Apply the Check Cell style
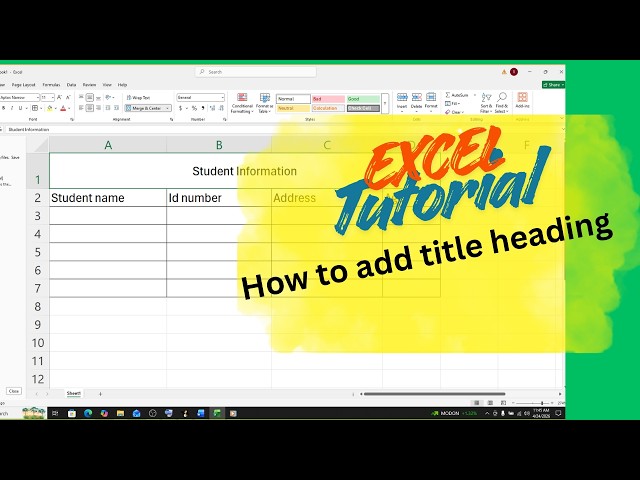The image size is (640, 480). pyautogui.click(x=363, y=108)
